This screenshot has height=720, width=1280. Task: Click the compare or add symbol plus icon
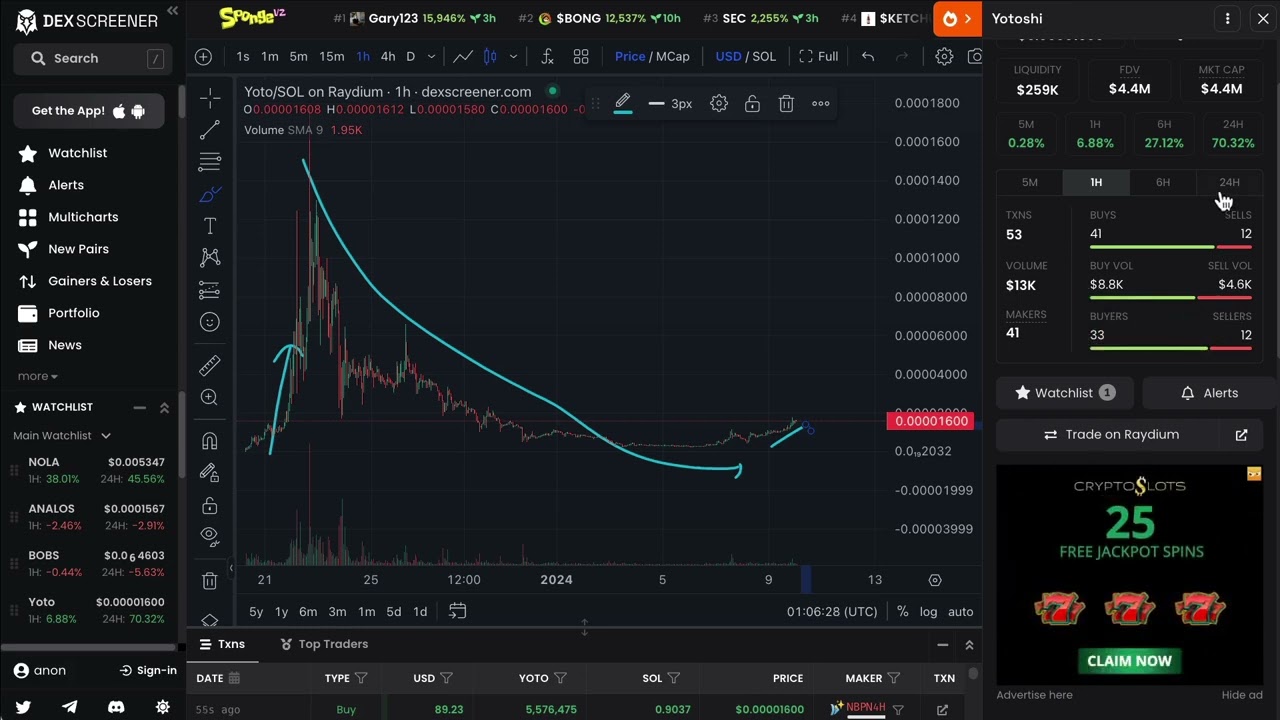pos(203,57)
